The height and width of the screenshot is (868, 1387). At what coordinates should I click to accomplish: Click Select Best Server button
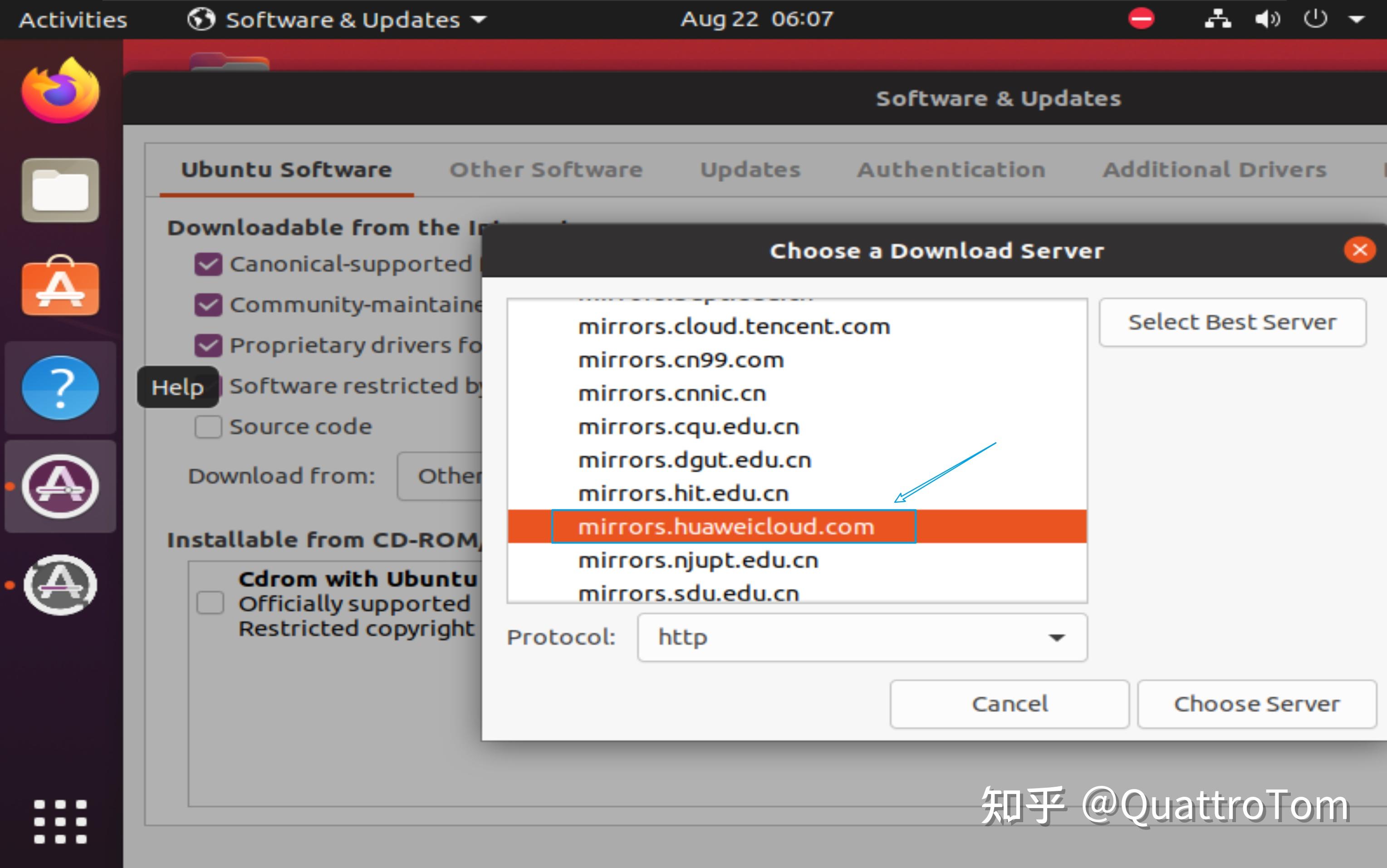(x=1232, y=323)
